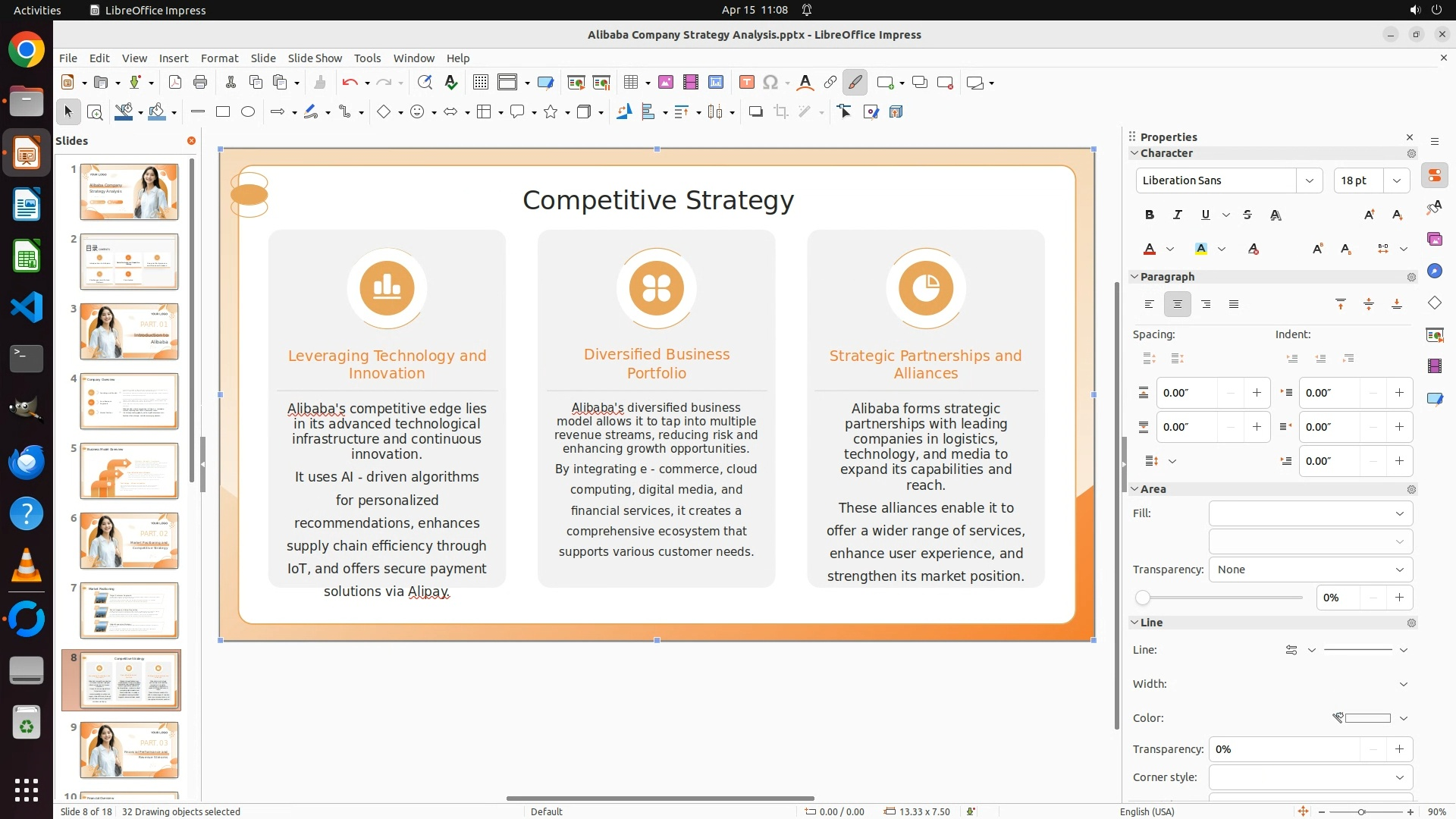The height and width of the screenshot is (819, 1456).
Task: Open the font name dropdown
Action: pyautogui.click(x=1309, y=180)
